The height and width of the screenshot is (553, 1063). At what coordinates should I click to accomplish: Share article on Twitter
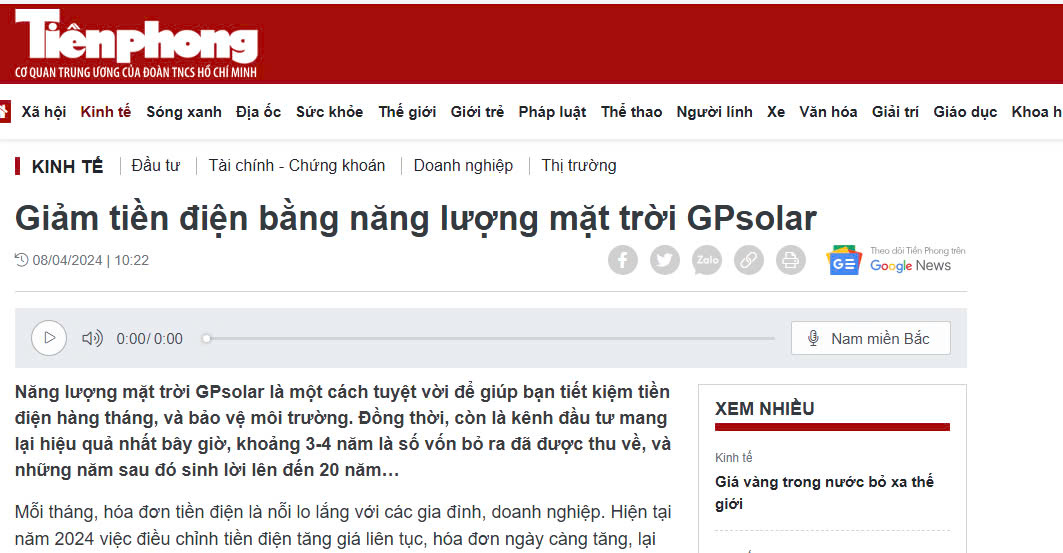point(664,261)
